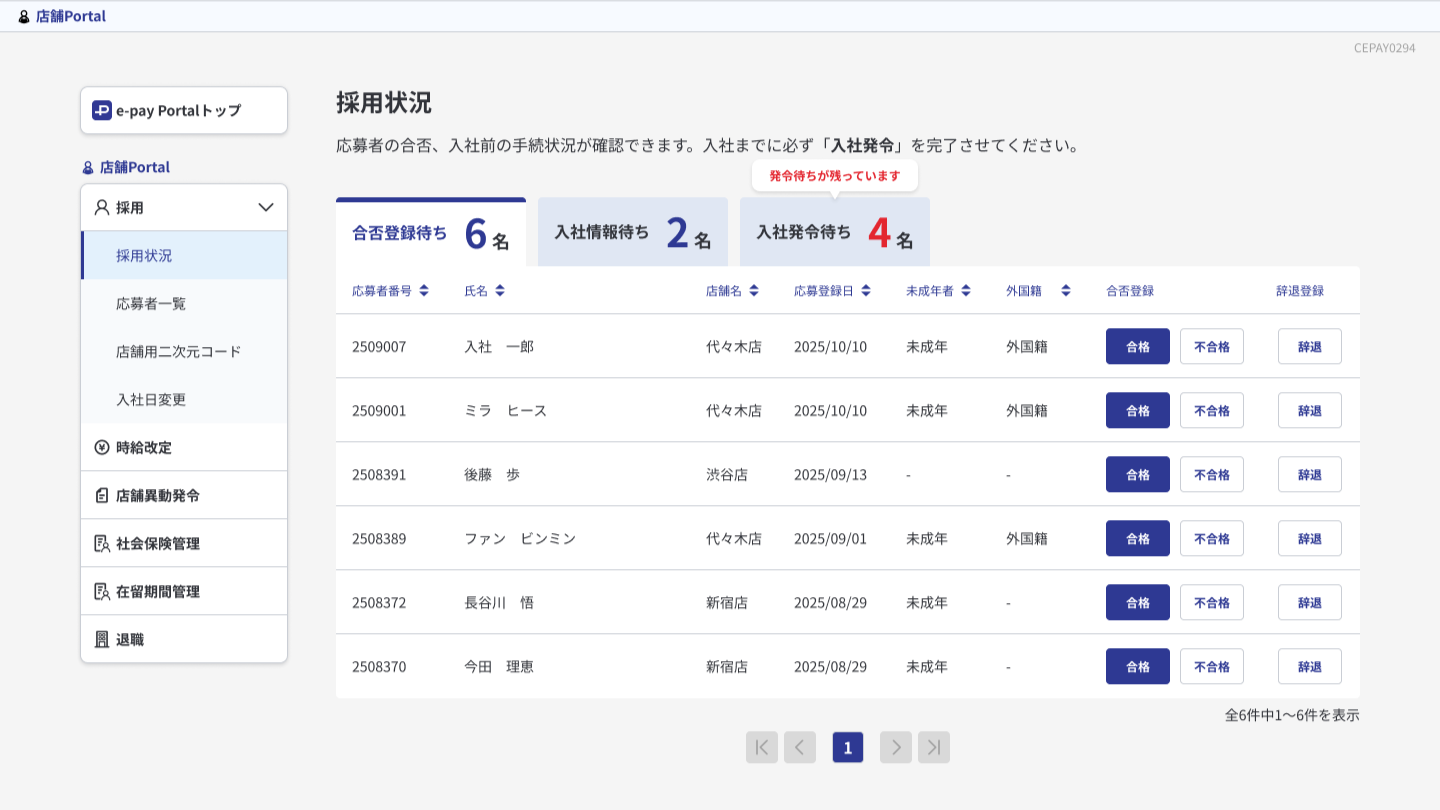Open the 合否登録待ち tab

(431, 233)
